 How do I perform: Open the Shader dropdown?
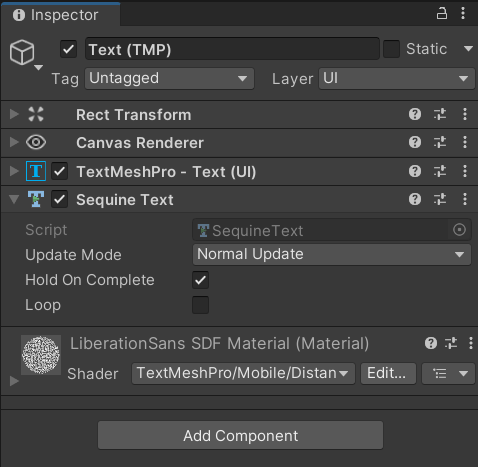[x=243, y=373]
